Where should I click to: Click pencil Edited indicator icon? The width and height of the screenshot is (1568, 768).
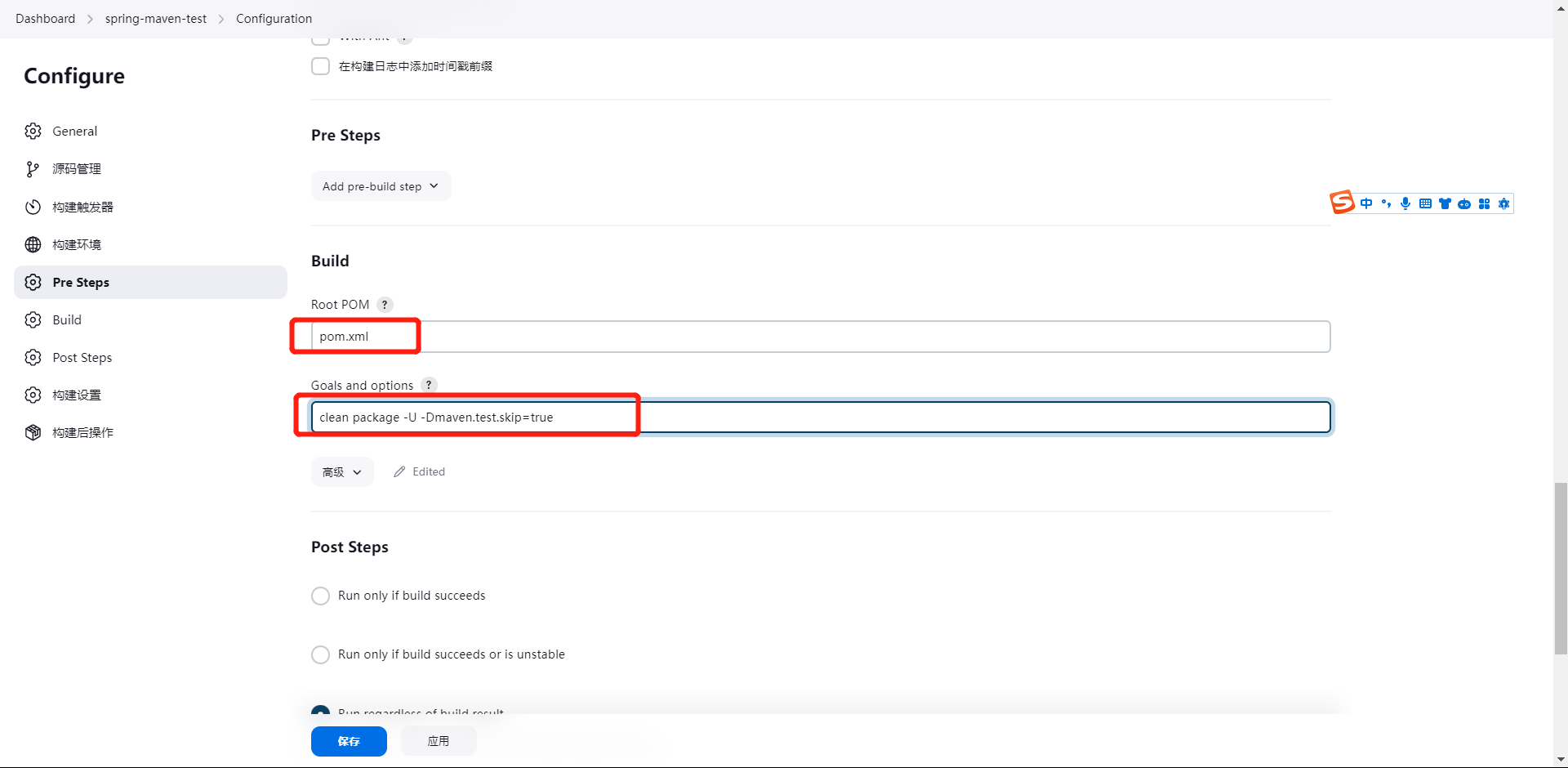point(399,471)
